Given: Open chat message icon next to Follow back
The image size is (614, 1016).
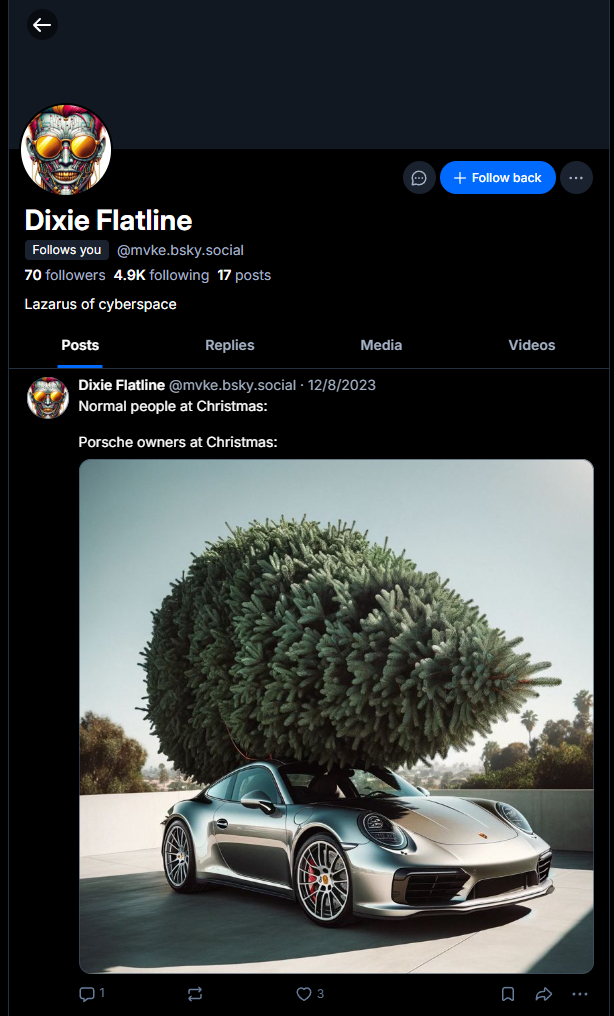Looking at the screenshot, I should coord(419,178).
